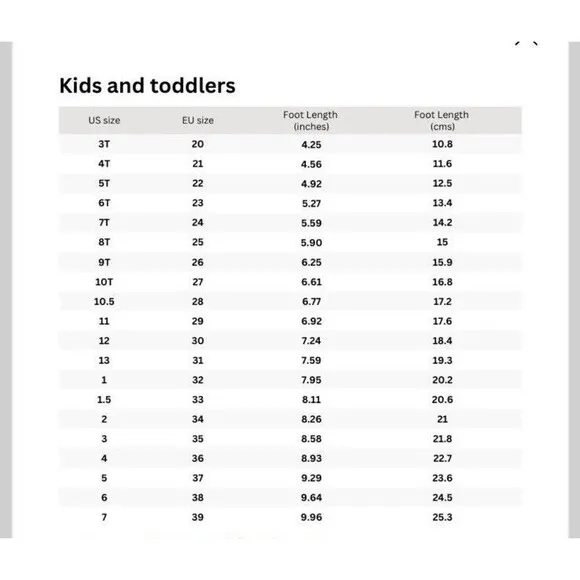Click the US size column header
This screenshot has height=580, width=580.
[104, 121]
